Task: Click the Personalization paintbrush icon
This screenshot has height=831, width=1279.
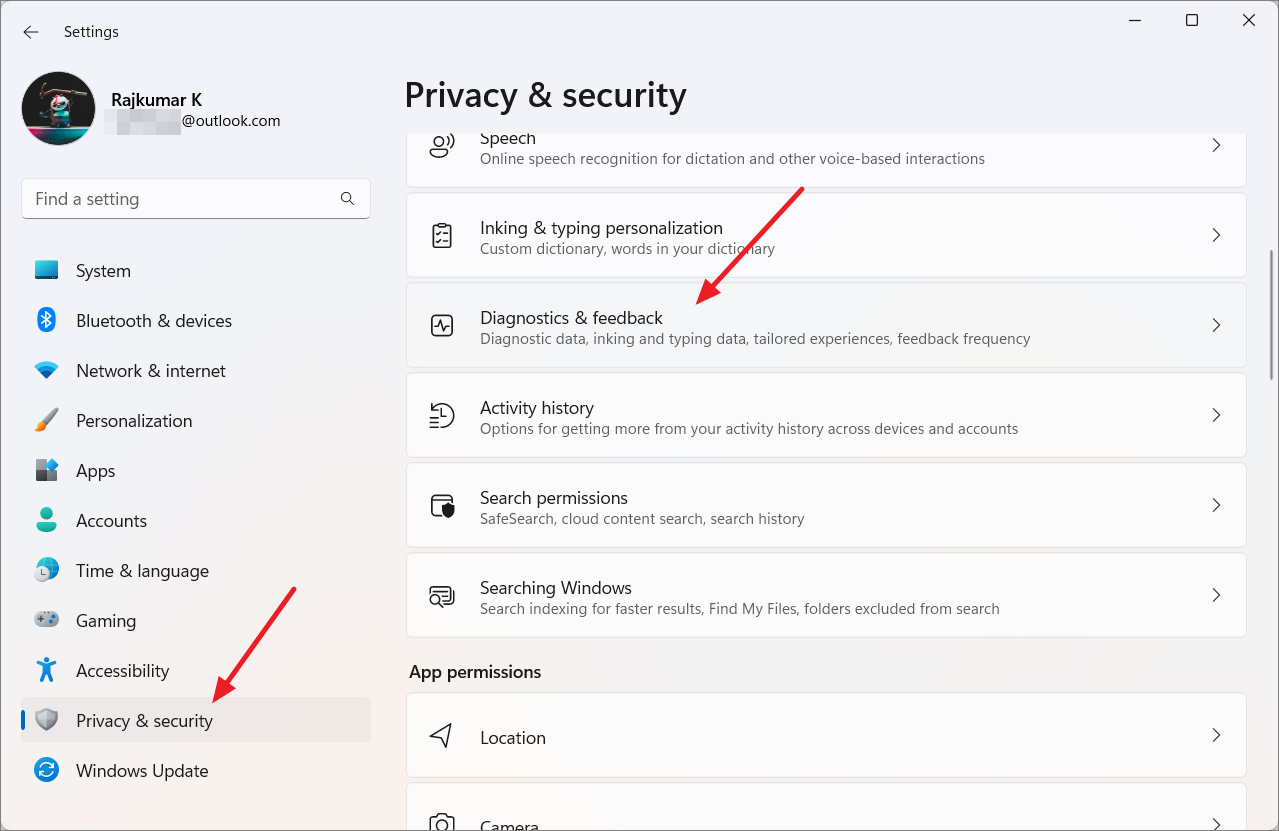Action: point(47,421)
